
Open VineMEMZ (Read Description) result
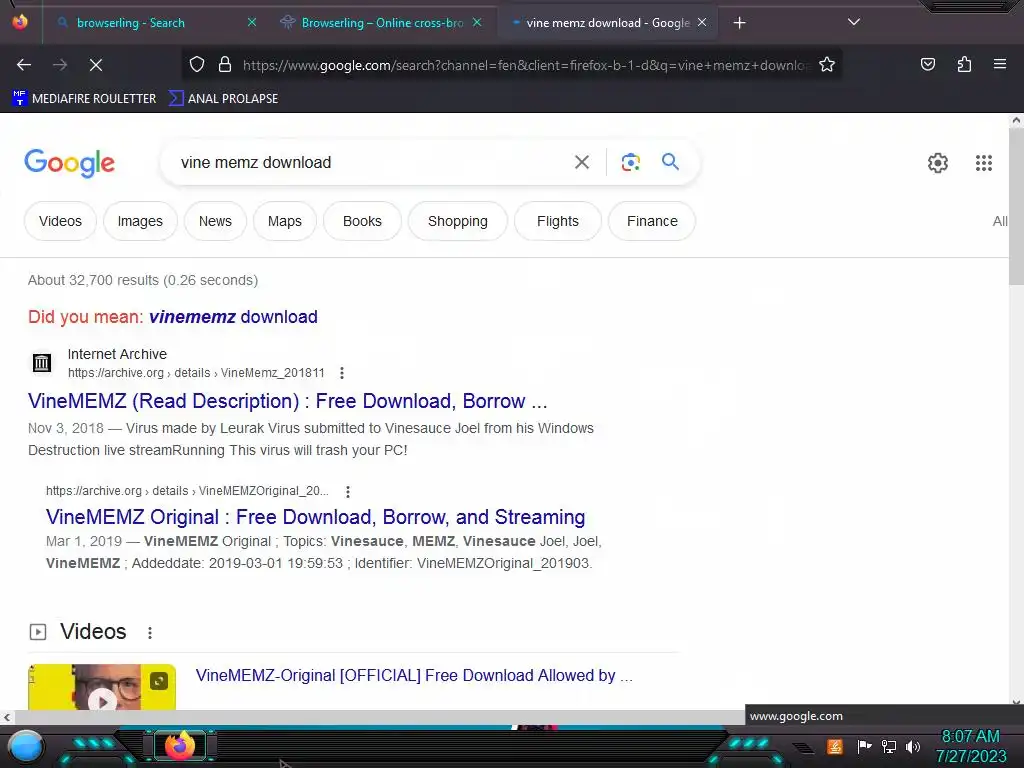pyautogui.click(x=287, y=401)
